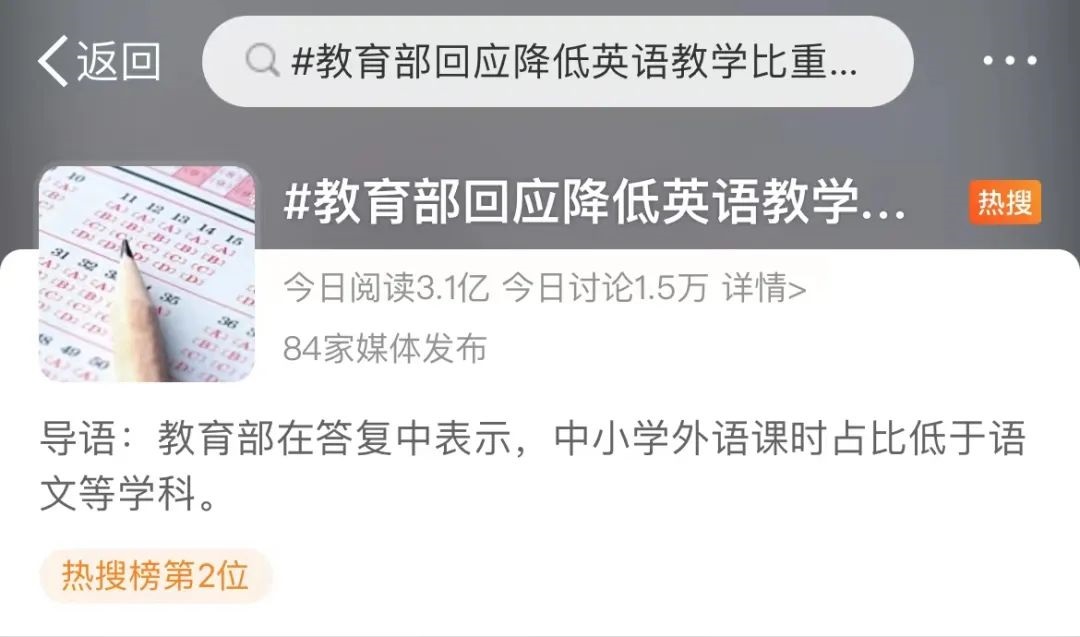Click 今日阅读3.1亿 read count
Viewport: 1080px width, 637px height.
pyautogui.click(x=386, y=288)
